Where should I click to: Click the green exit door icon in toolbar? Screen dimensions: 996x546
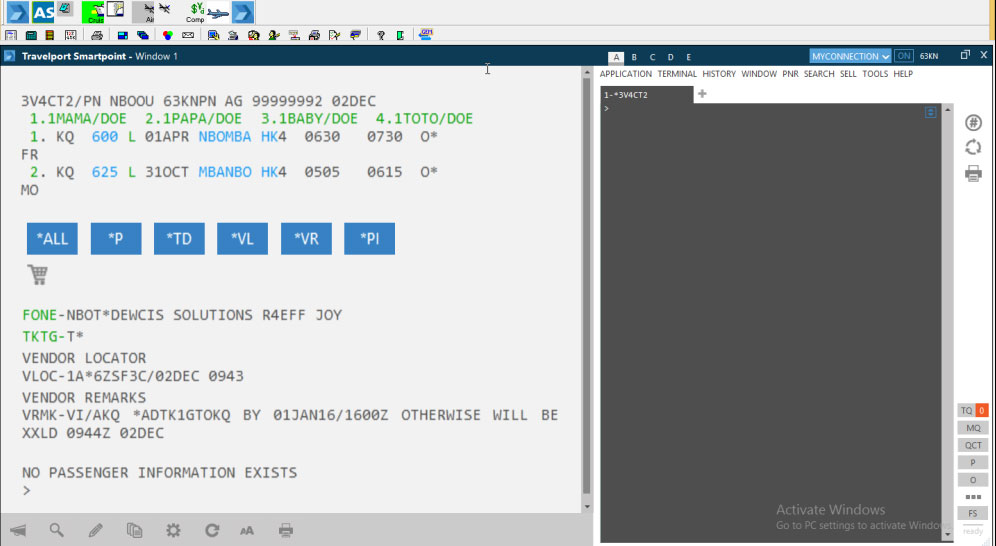coord(400,35)
